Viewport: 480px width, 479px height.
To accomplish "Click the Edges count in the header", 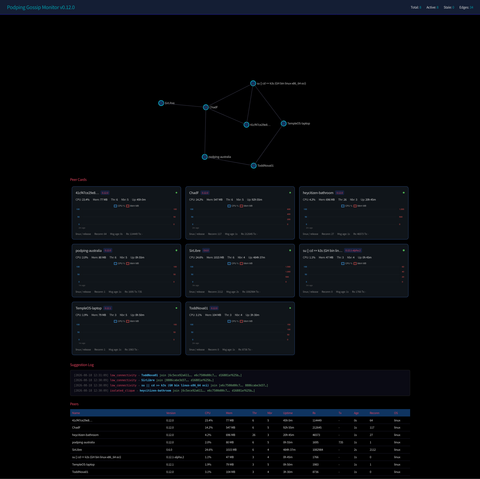I will 466,7.
